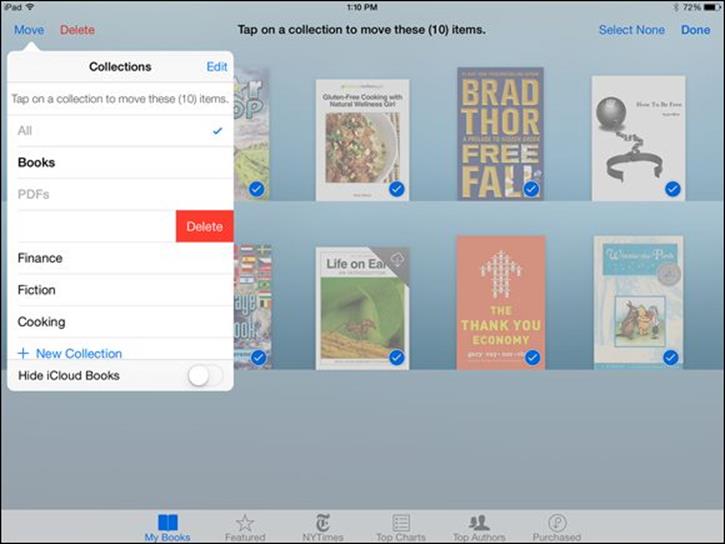Tap the plus icon for New Collection
This screenshot has width=725, height=544.
(x=23, y=354)
